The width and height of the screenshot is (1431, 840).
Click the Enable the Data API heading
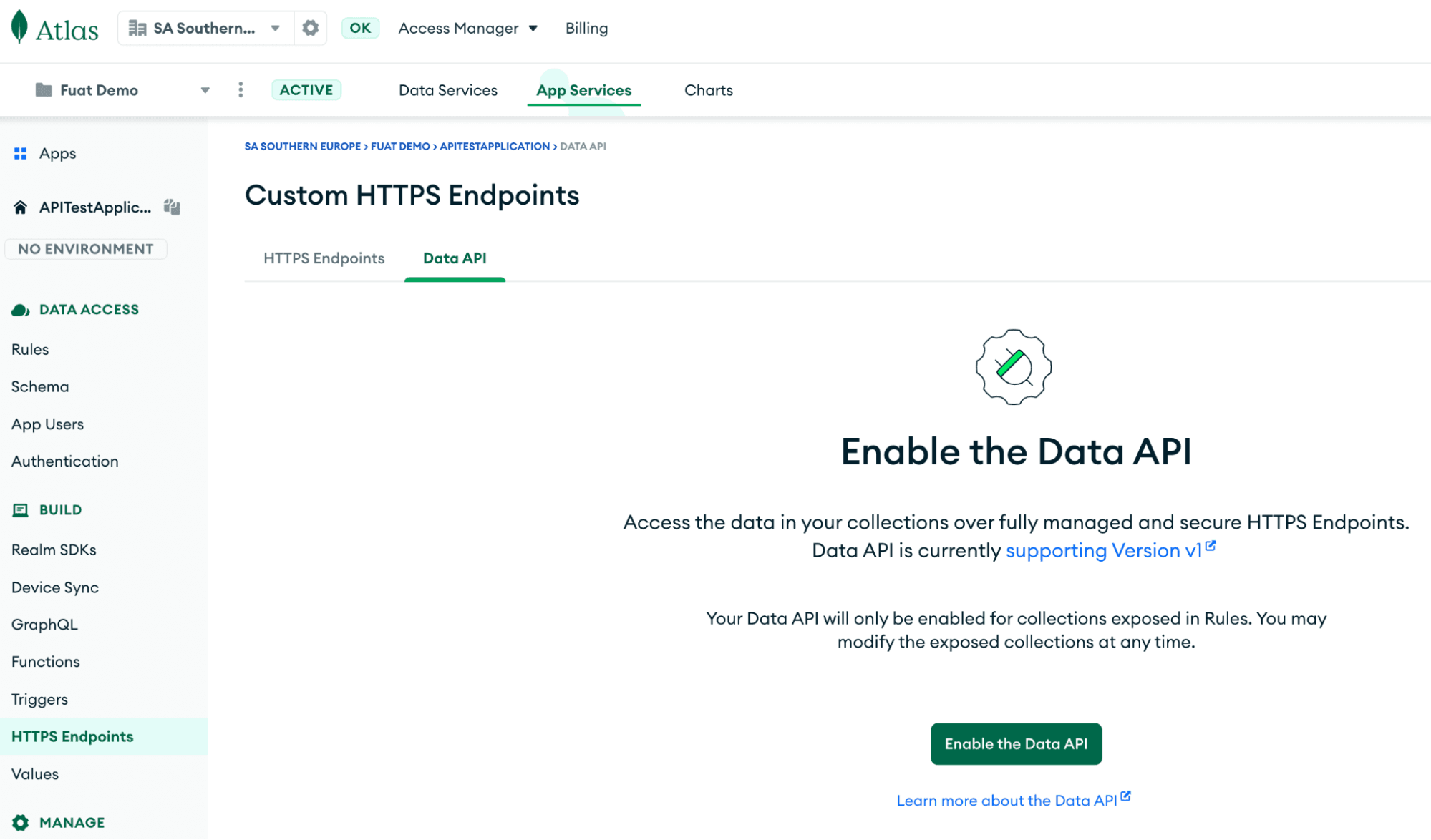point(1016,451)
